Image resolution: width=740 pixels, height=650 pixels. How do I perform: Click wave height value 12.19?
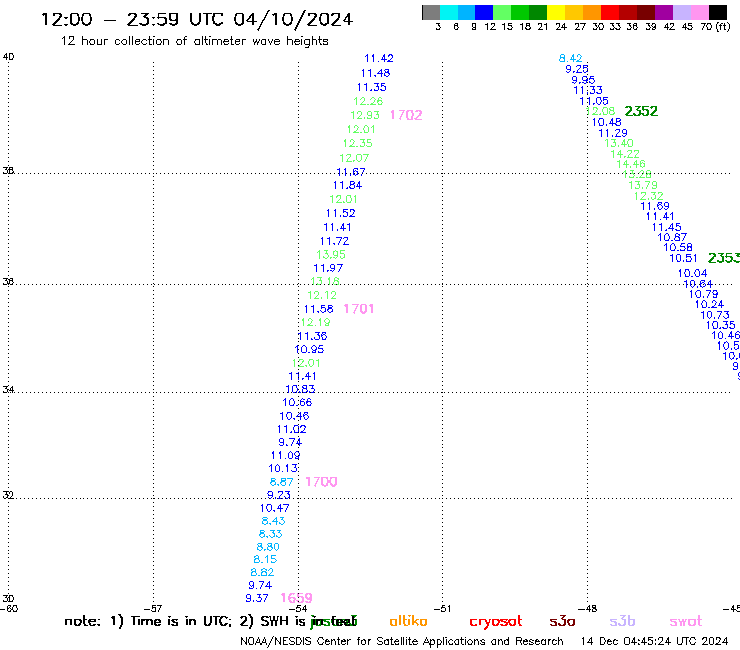pos(315,323)
